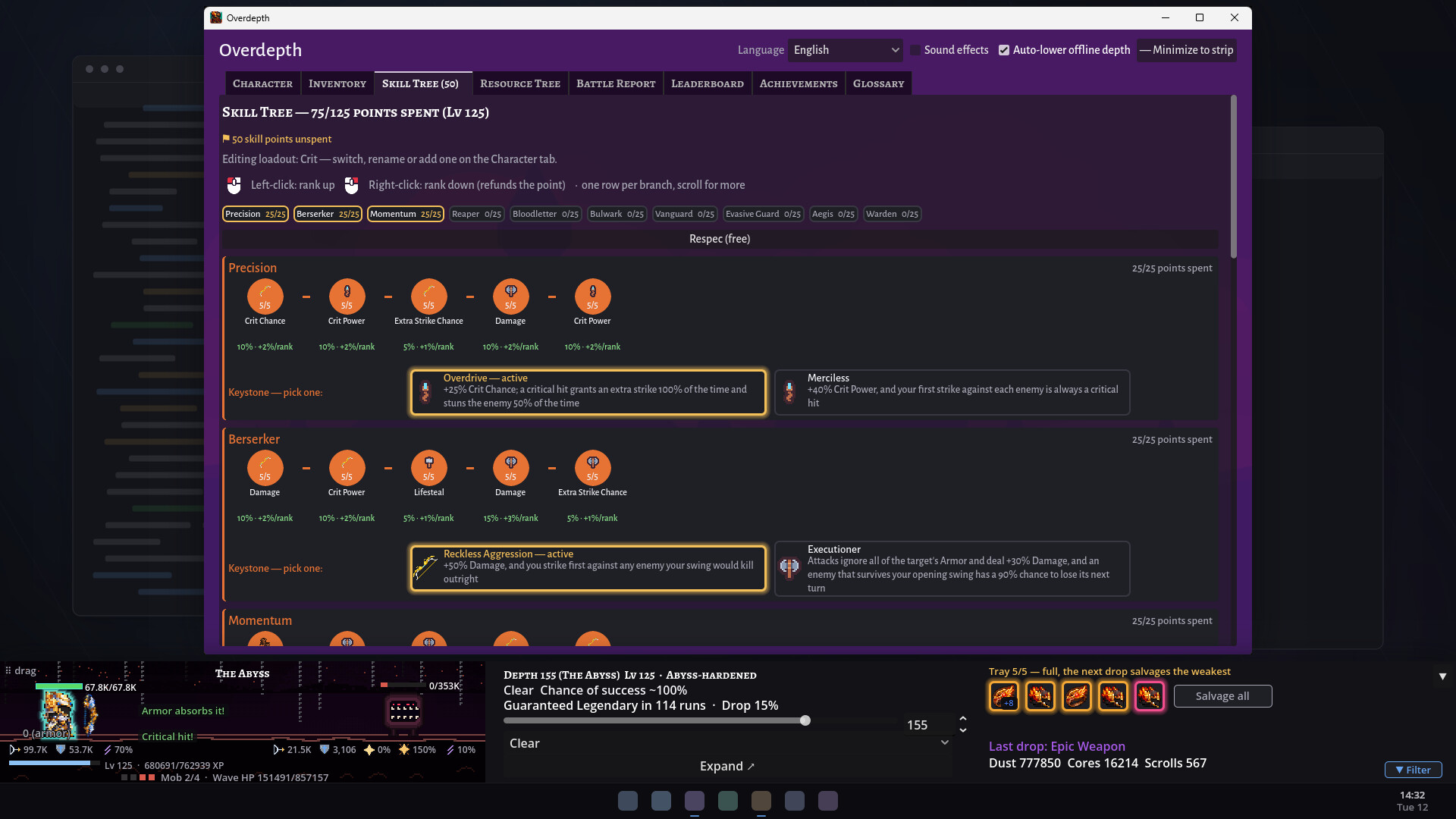Click Berserker Extra Strike Chance node
1456x819 pixels.
coord(592,468)
